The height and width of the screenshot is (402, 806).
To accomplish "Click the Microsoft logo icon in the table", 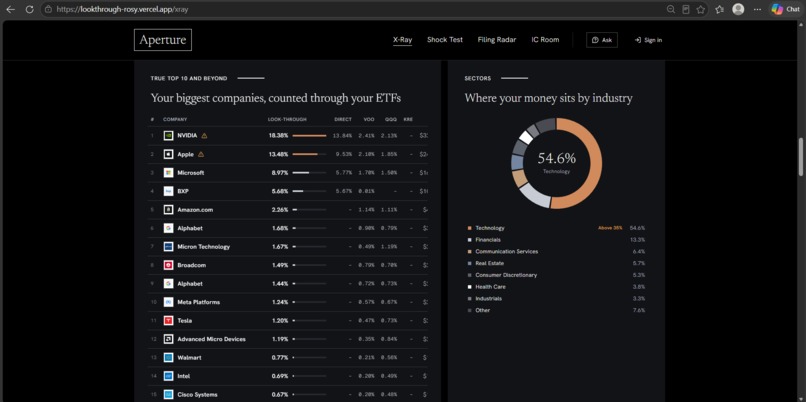I will (168, 173).
